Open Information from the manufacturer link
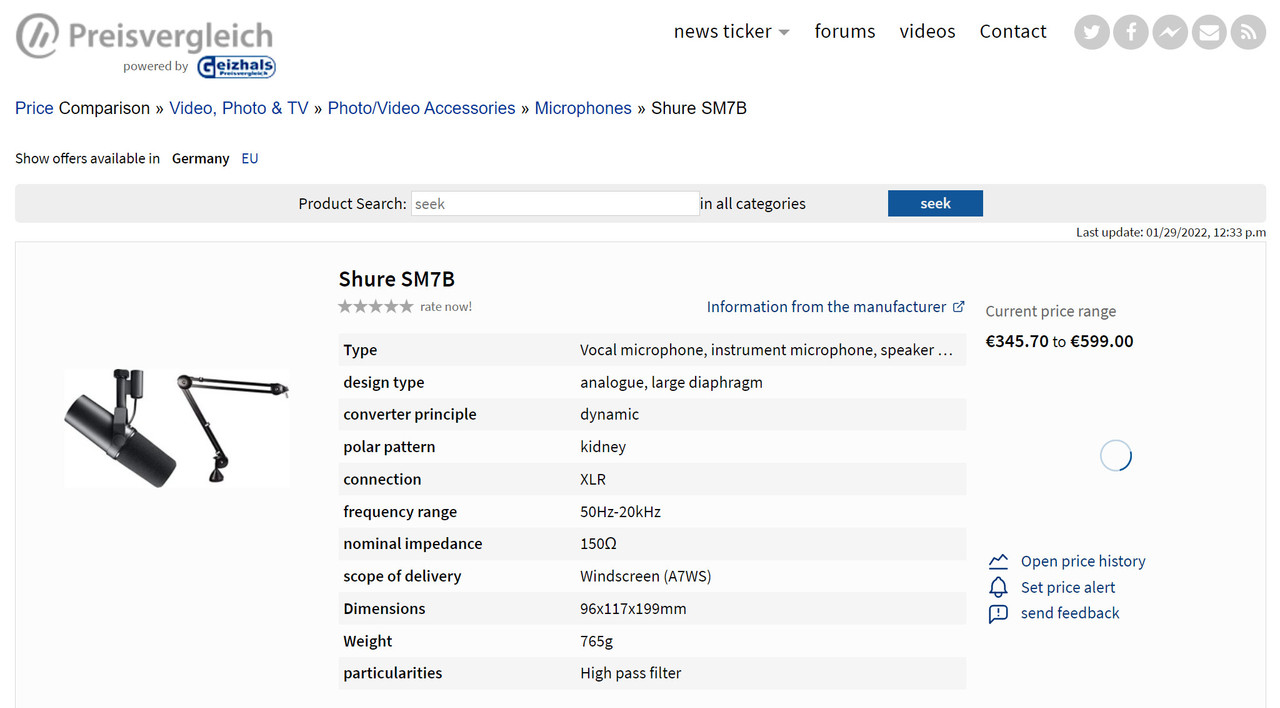The height and width of the screenshot is (708, 1280). (x=835, y=307)
